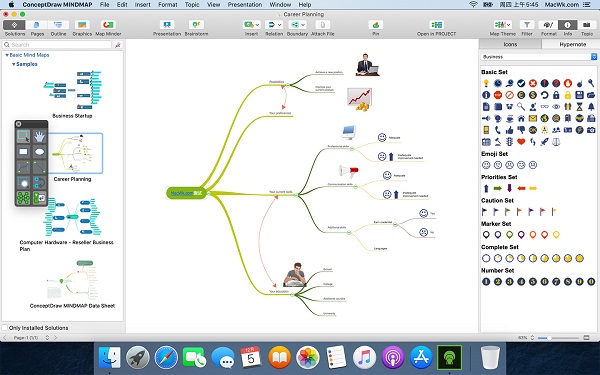Image resolution: width=600 pixels, height=375 pixels.
Task: Pick the yellow envelope icon in Basic Set
Action: (x=533, y=118)
